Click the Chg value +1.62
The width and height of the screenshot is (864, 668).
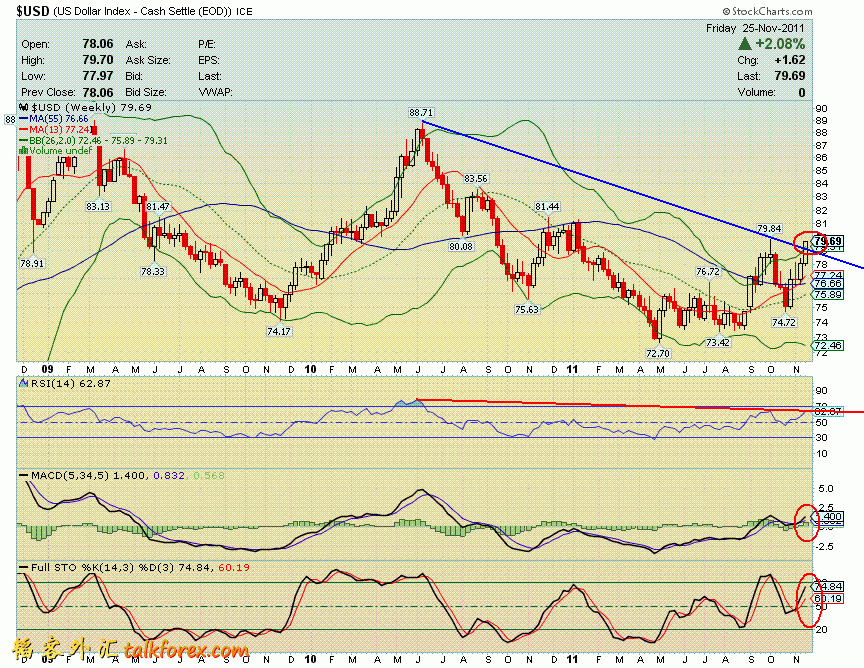790,60
